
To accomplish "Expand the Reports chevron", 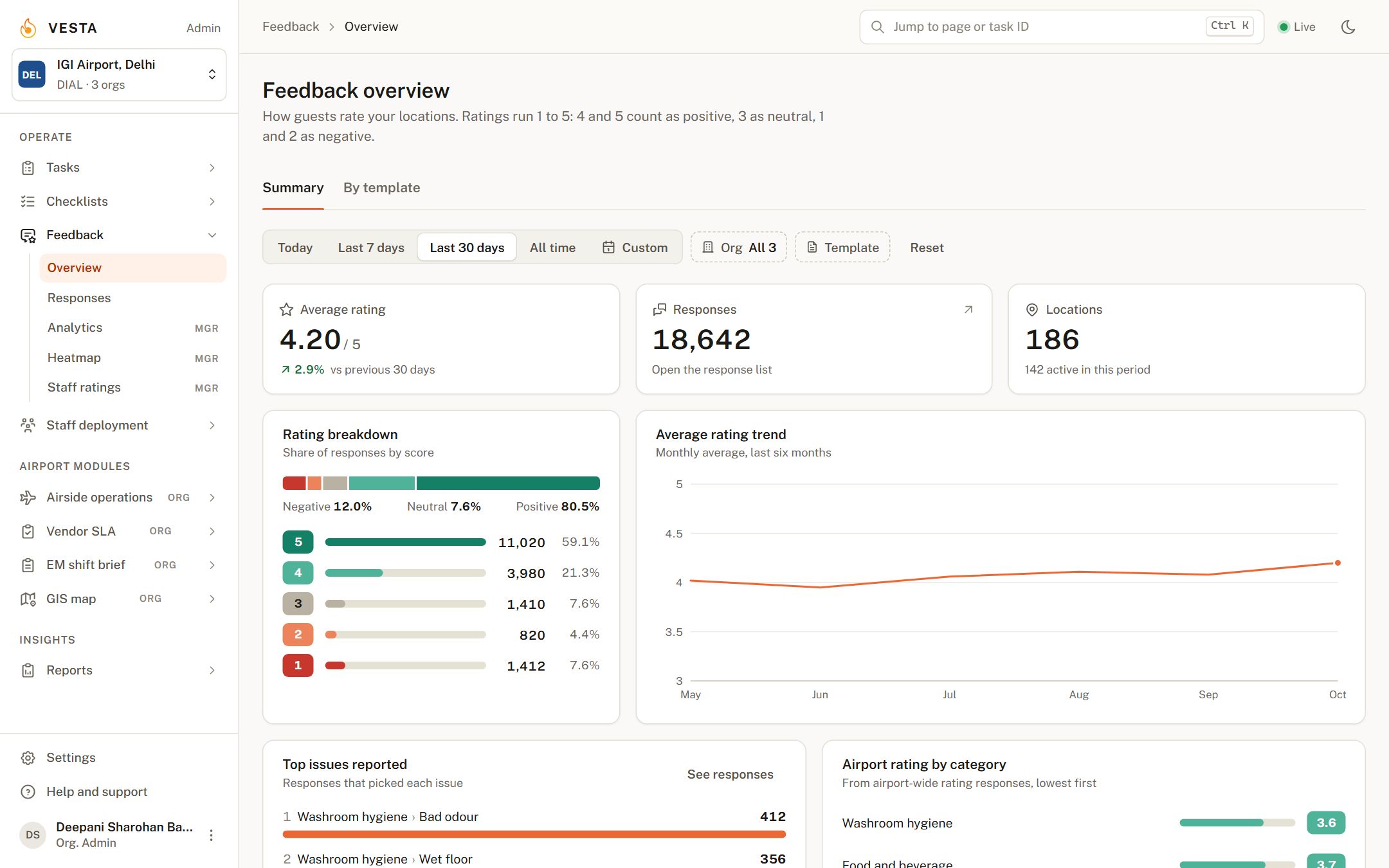I will 212,671.
